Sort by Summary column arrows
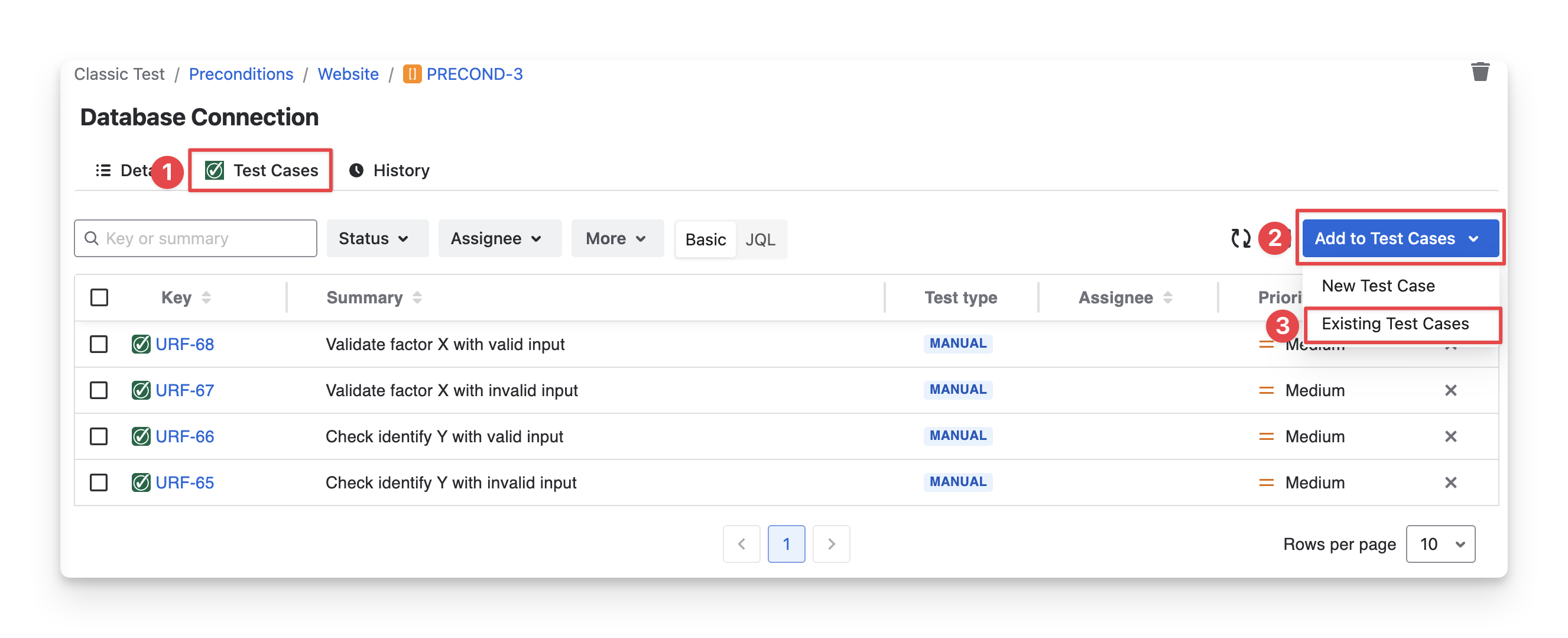This screenshot has height=638, width=1568. pyautogui.click(x=417, y=297)
